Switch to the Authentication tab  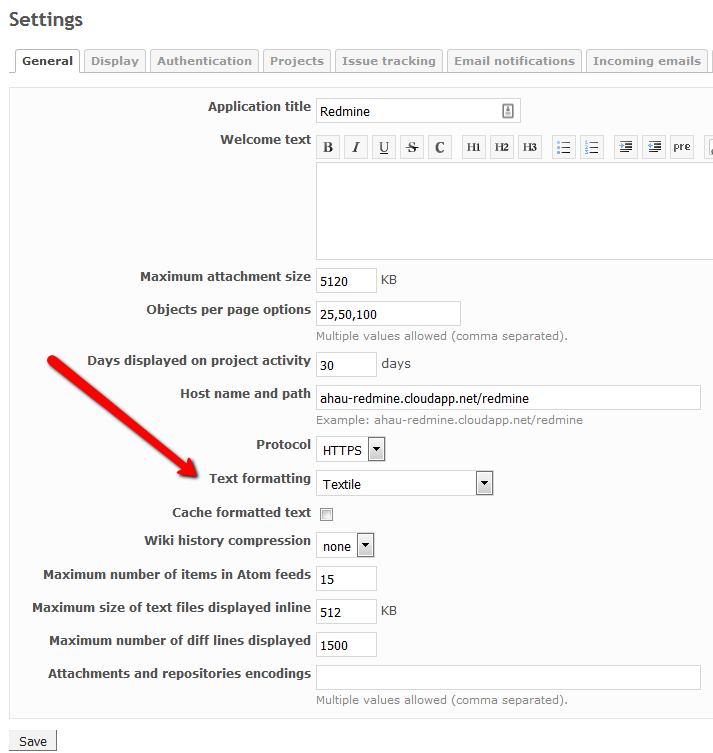[x=204, y=61]
